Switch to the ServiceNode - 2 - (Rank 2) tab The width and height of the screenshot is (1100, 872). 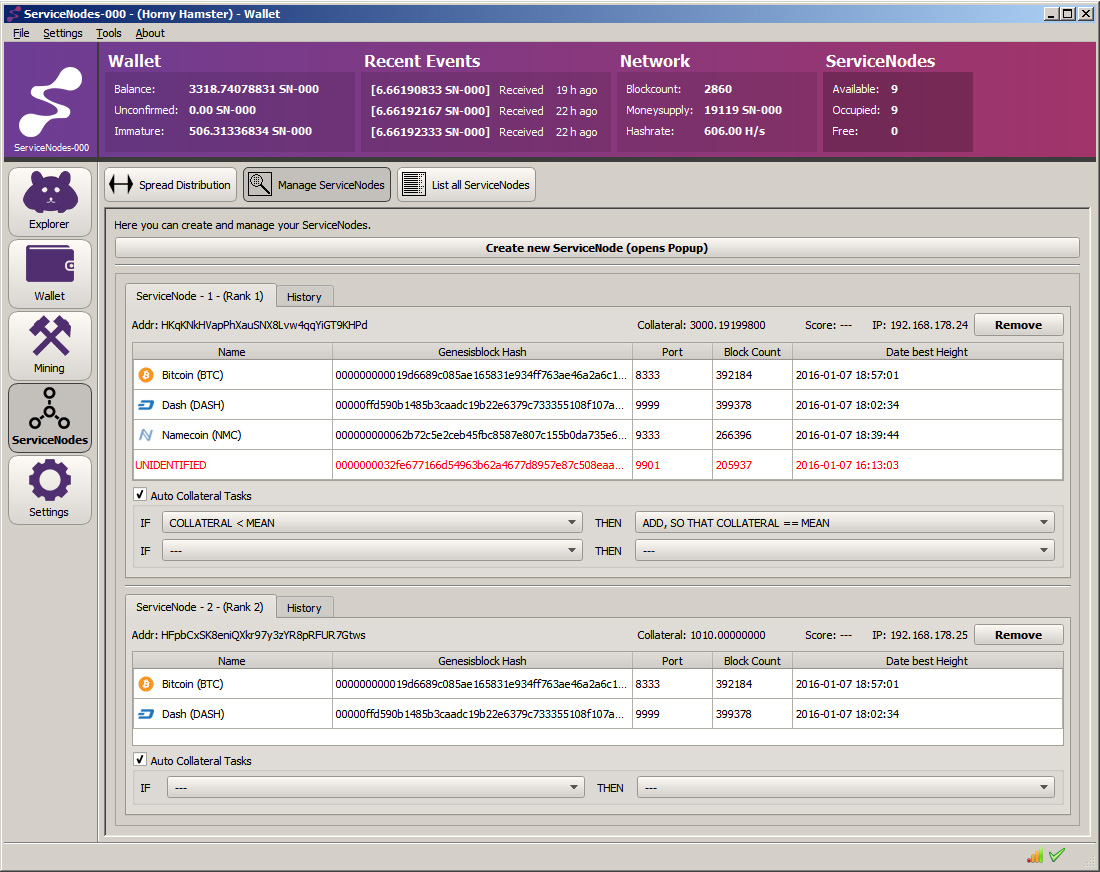(200, 607)
